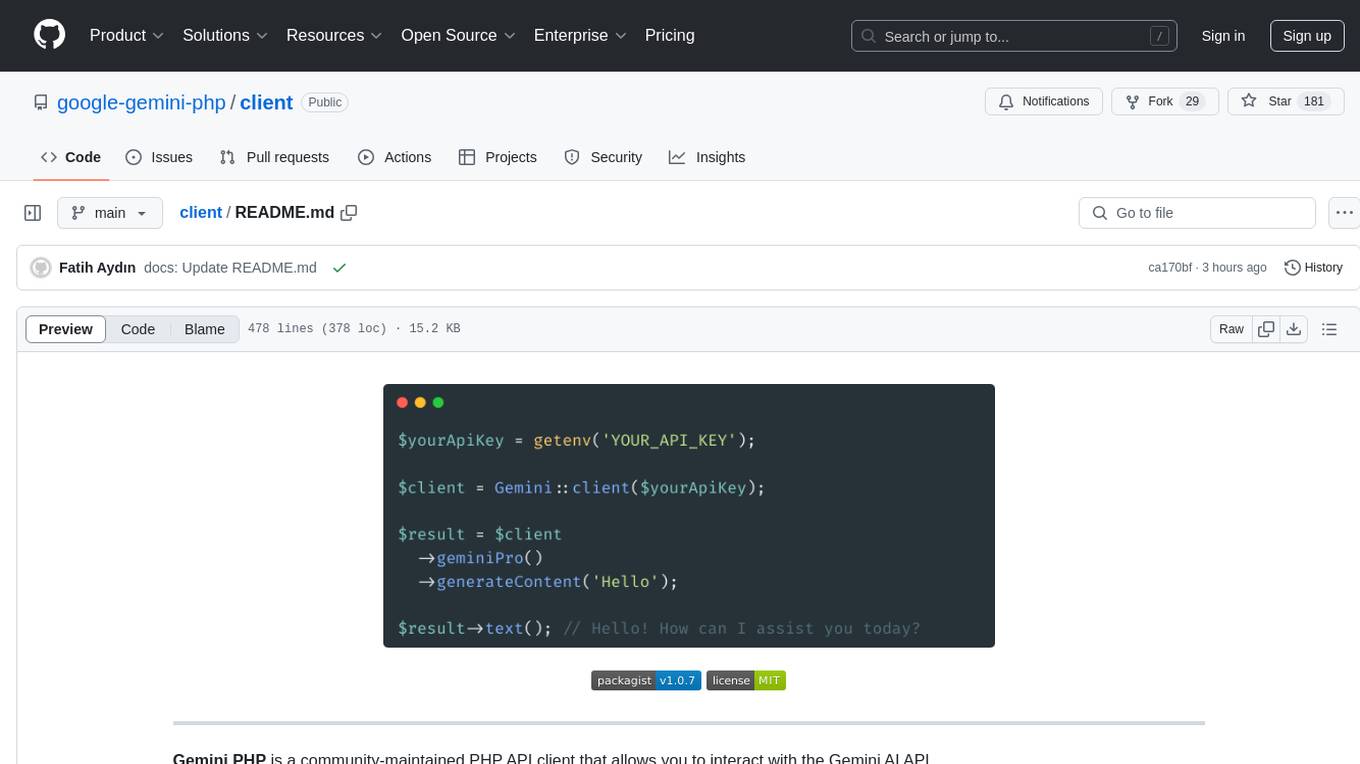Open the license MIT badge
This screenshot has width=1360, height=764.
pos(746,681)
